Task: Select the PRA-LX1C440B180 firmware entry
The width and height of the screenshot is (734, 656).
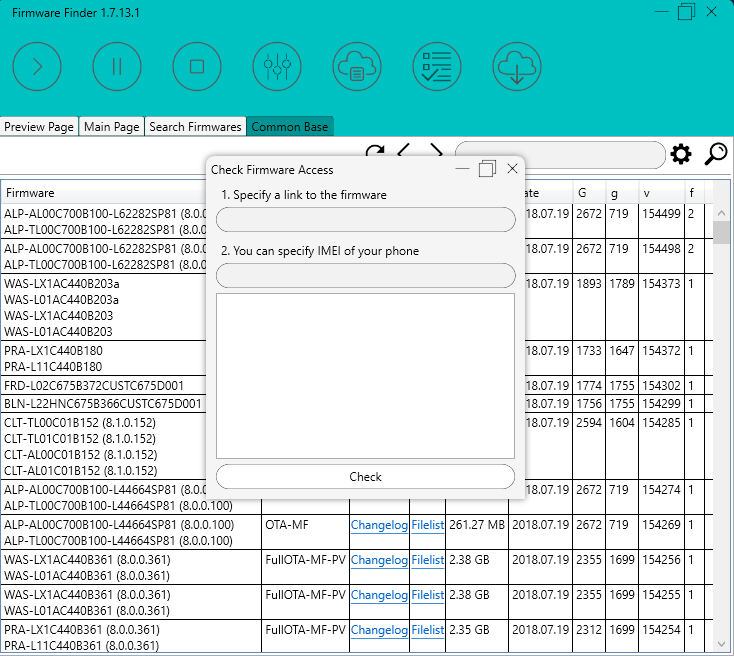Action: coord(53,351)
